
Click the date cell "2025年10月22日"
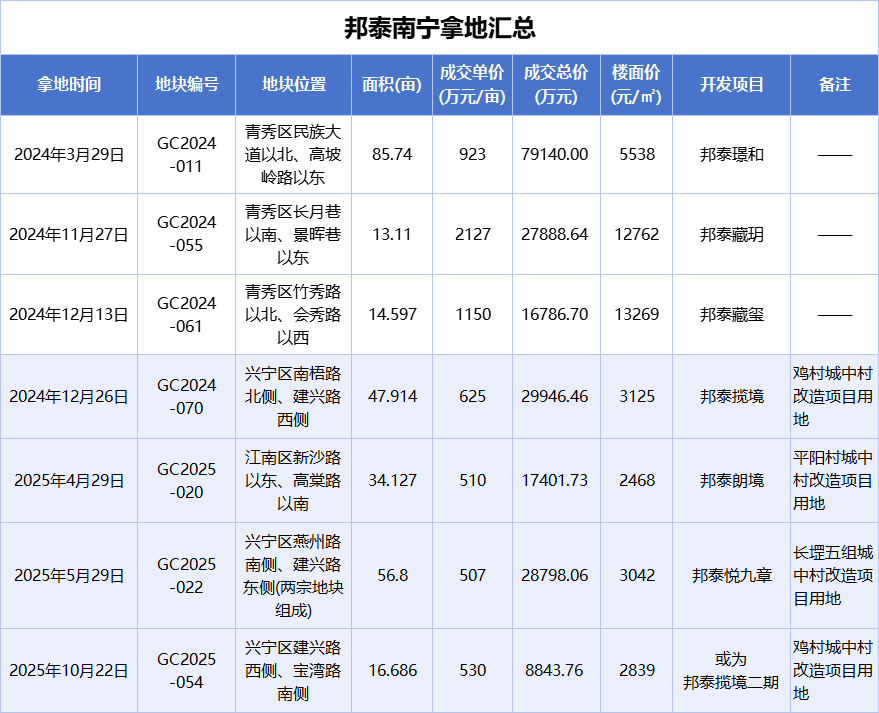69,671
